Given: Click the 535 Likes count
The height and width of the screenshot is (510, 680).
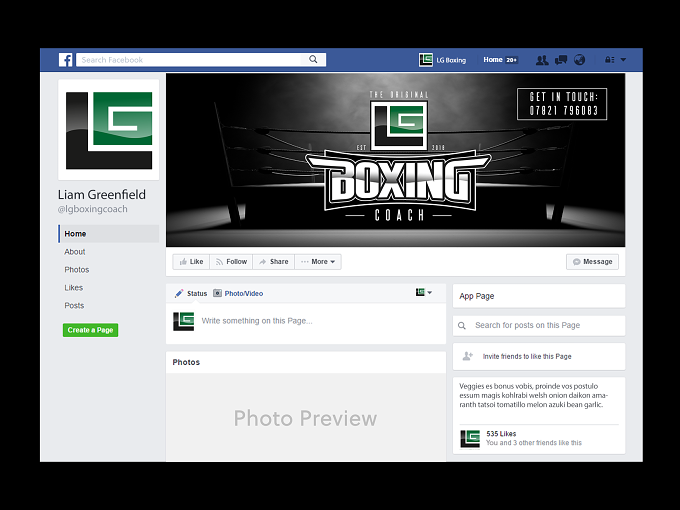Looking at the screenshot, I should pyautogui.click(x=501, y=434).
